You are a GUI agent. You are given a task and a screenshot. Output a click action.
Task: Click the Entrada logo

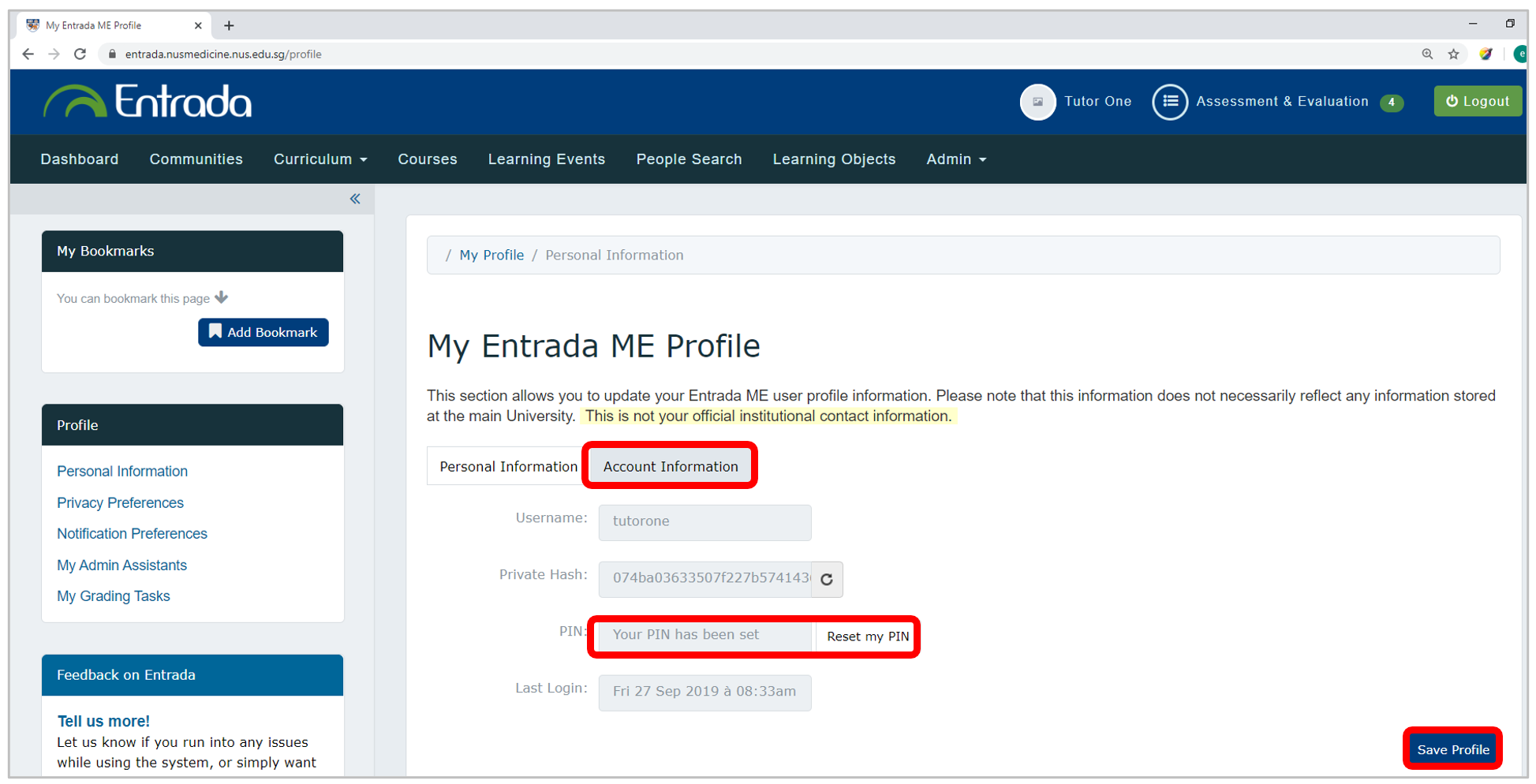point(148,102)
